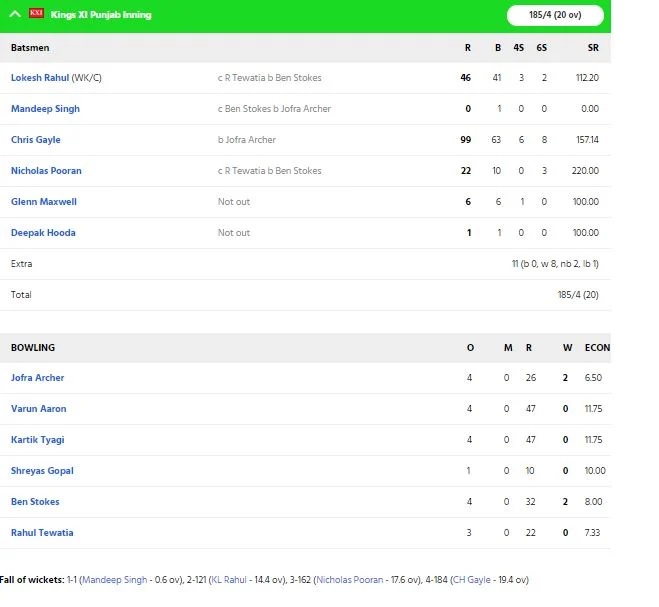Collapse the Kings XI Punjab Inning section
The height and width of the screenshot is (607, 659).
click(15, 14)
